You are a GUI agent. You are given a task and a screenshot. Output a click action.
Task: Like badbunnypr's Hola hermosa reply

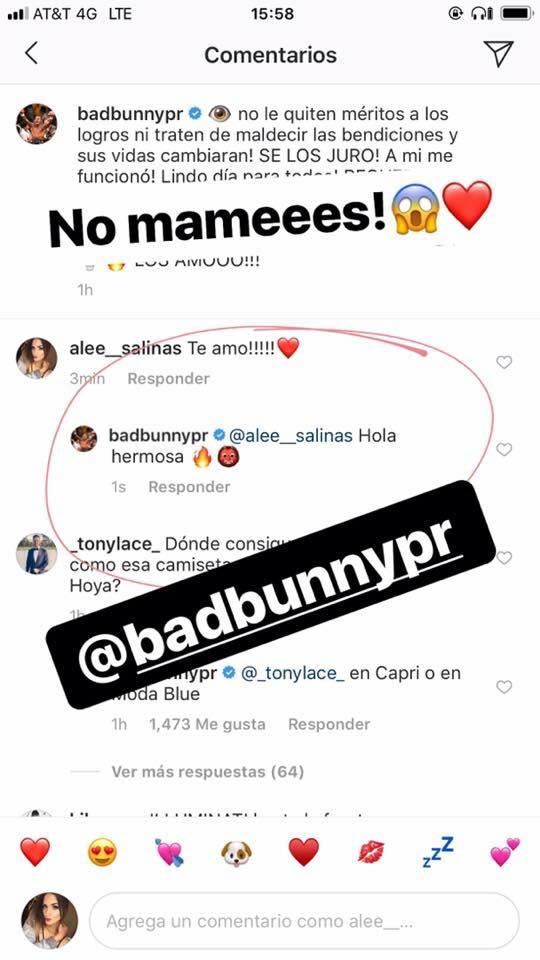coord(504,449)
